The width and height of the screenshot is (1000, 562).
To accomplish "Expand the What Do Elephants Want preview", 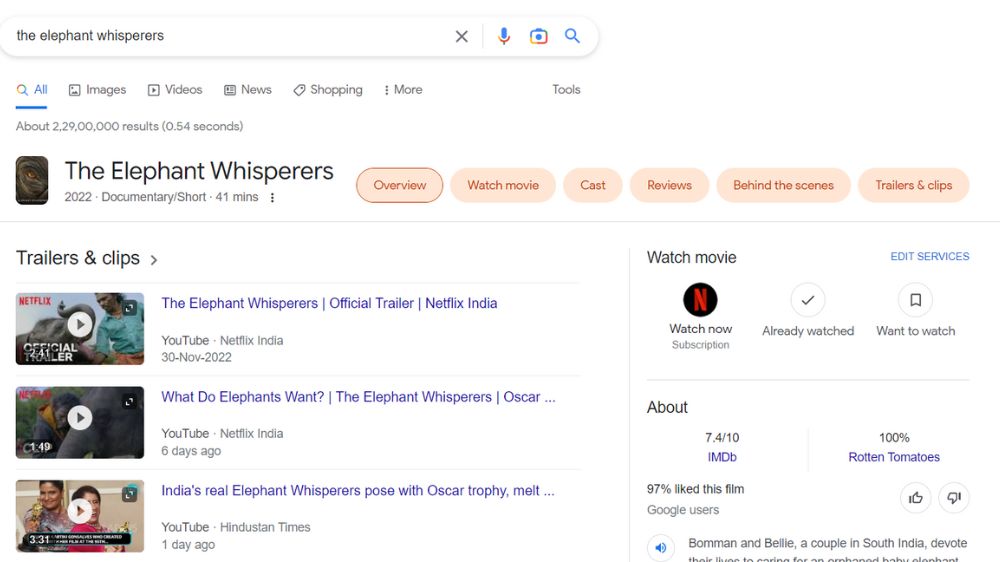I will 129,402.
